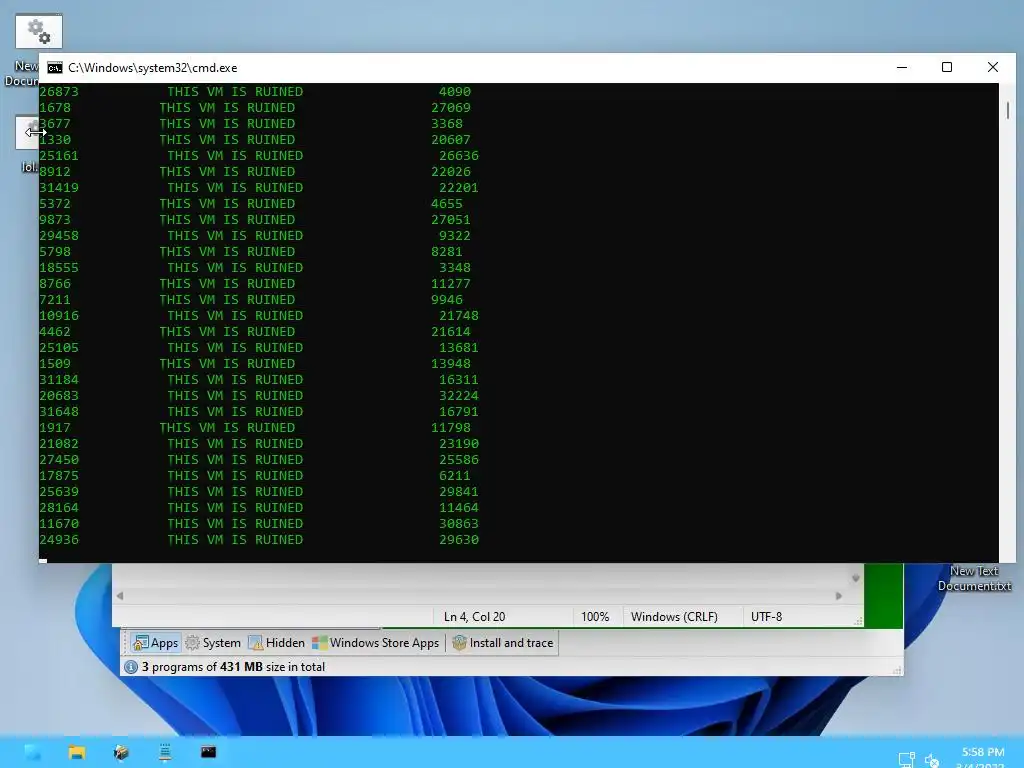Click Notepad's horizontal scrollbar right arrow
Viewport: 1024px width, 768px height.
click(x=839, y=596)
